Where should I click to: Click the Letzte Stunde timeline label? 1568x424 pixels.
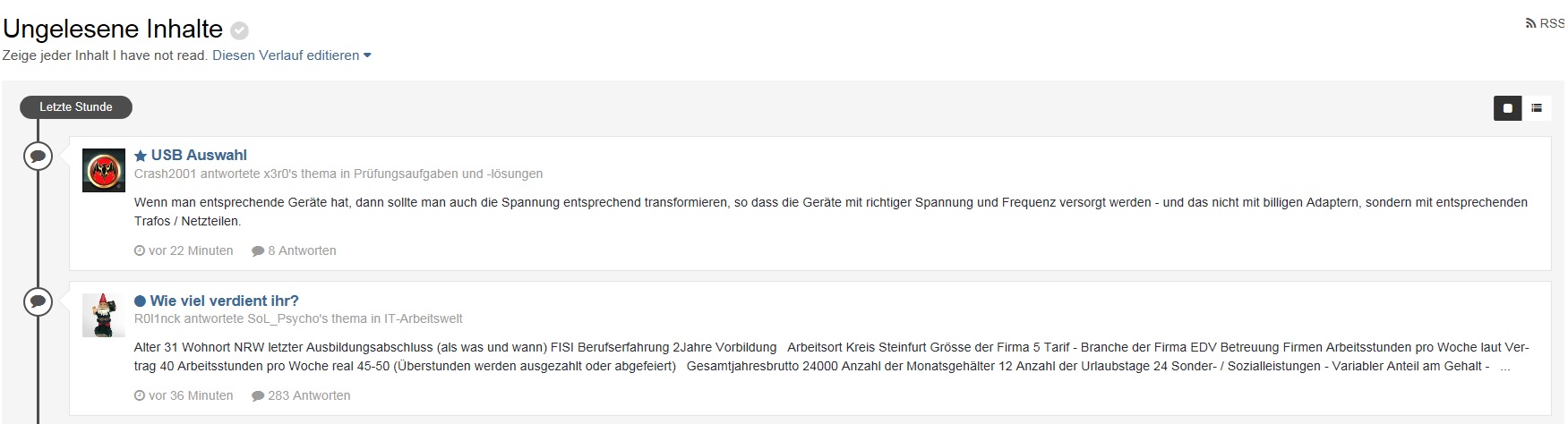76,107
